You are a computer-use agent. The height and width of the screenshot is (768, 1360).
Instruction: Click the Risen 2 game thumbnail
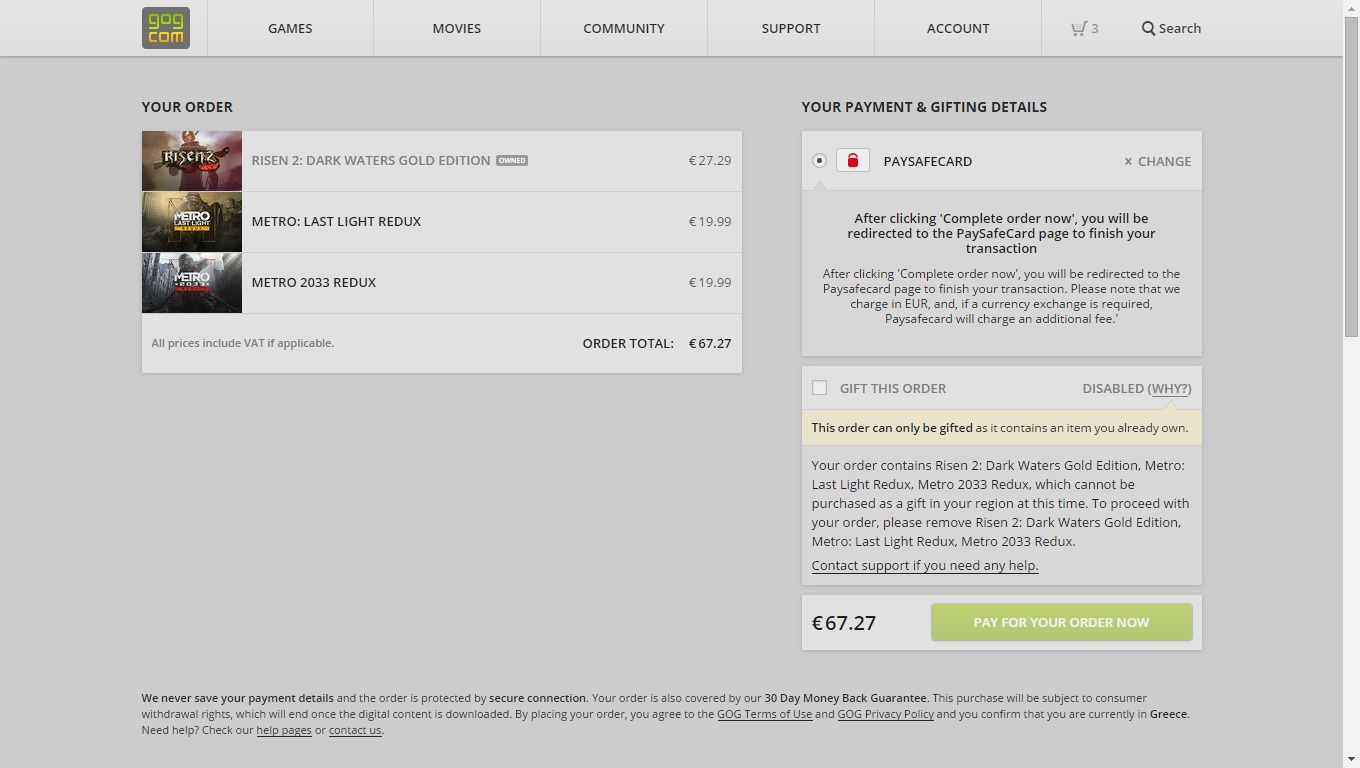[192, 161]
